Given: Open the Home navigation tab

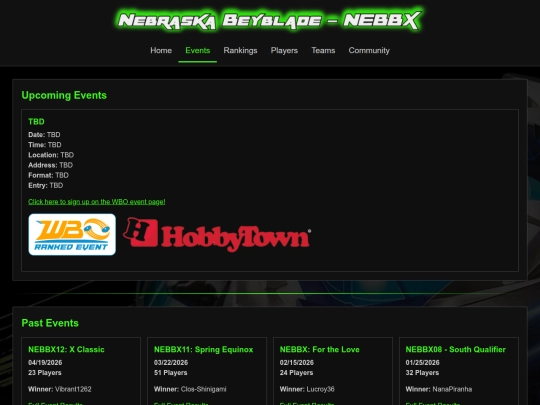Looking at the screenshot, I should [161, 50].
